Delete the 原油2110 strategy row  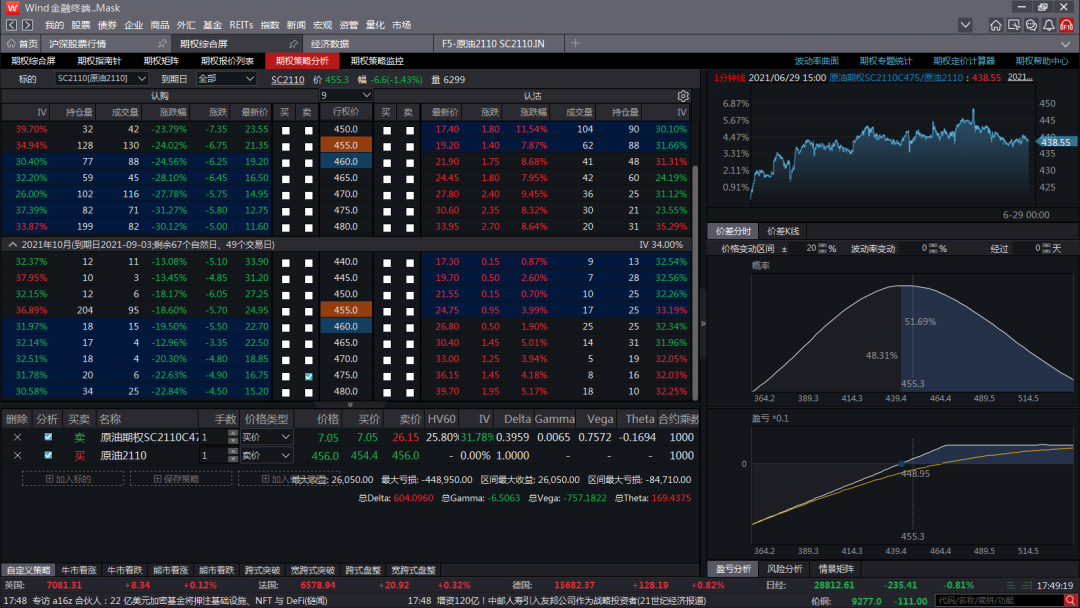18,455
